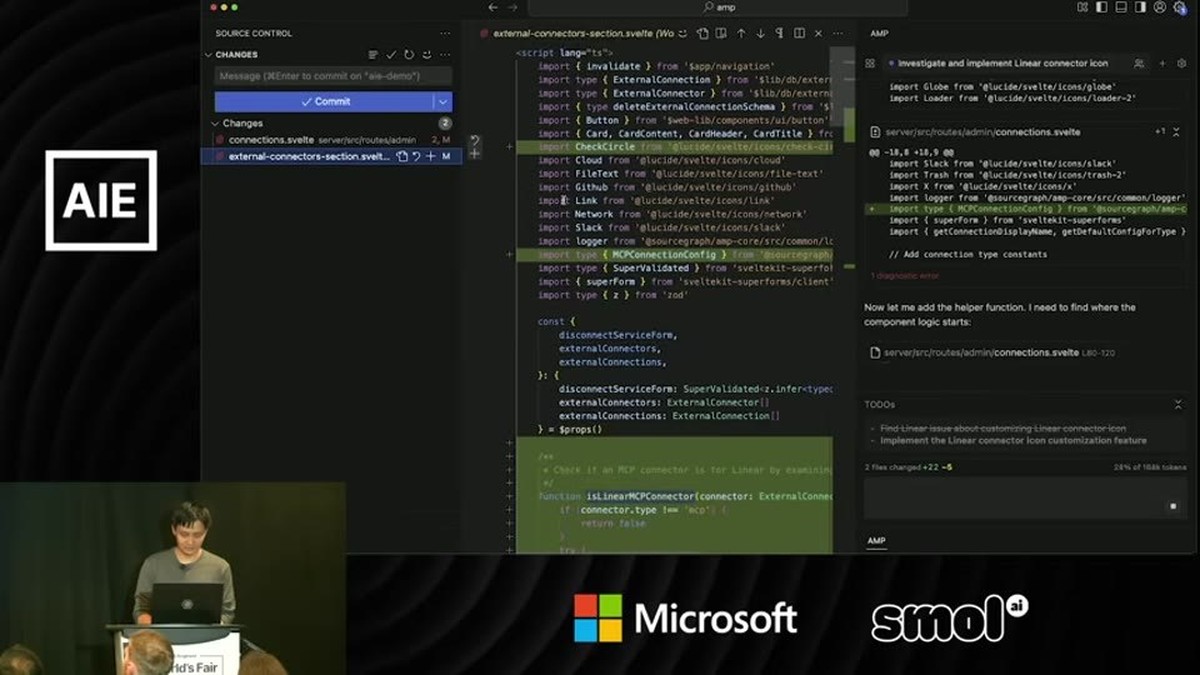
Task: Refresh source control changes
Action: pyautogui.click(x=409, y=55)
